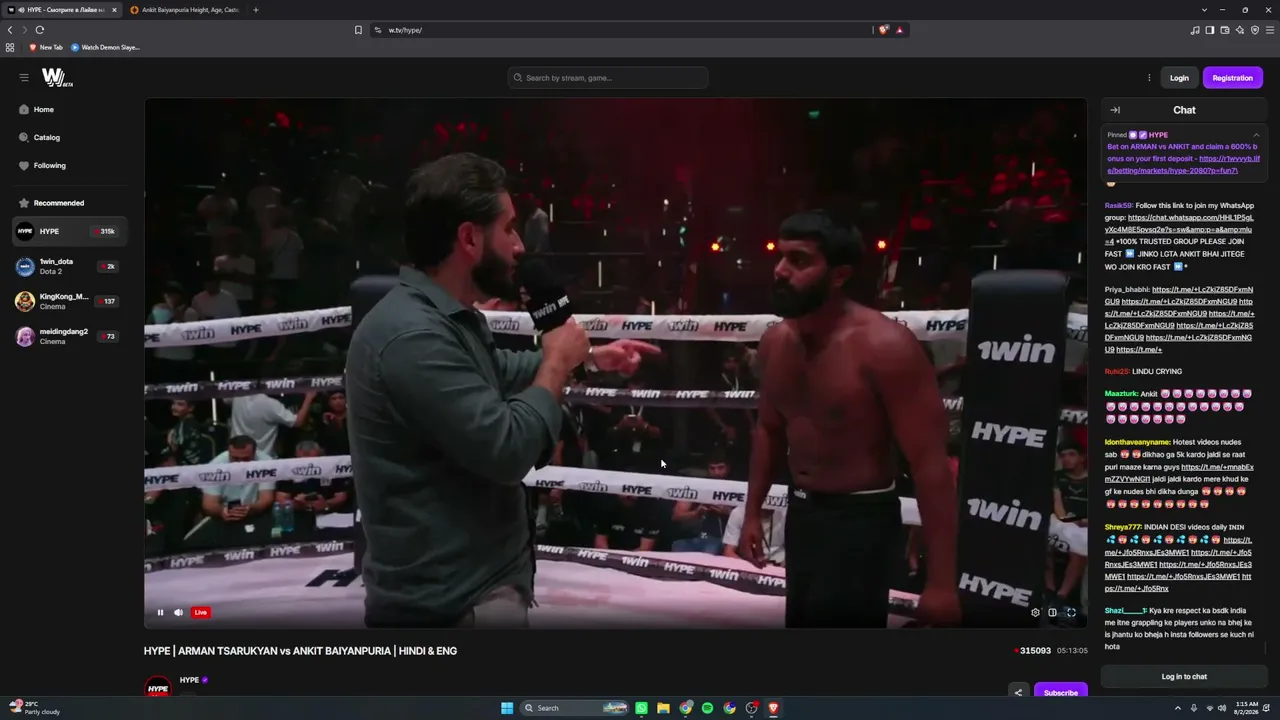Select the meidingdang2 recommended channel
Screen dimensions: 1280x720
coord(70,336)
